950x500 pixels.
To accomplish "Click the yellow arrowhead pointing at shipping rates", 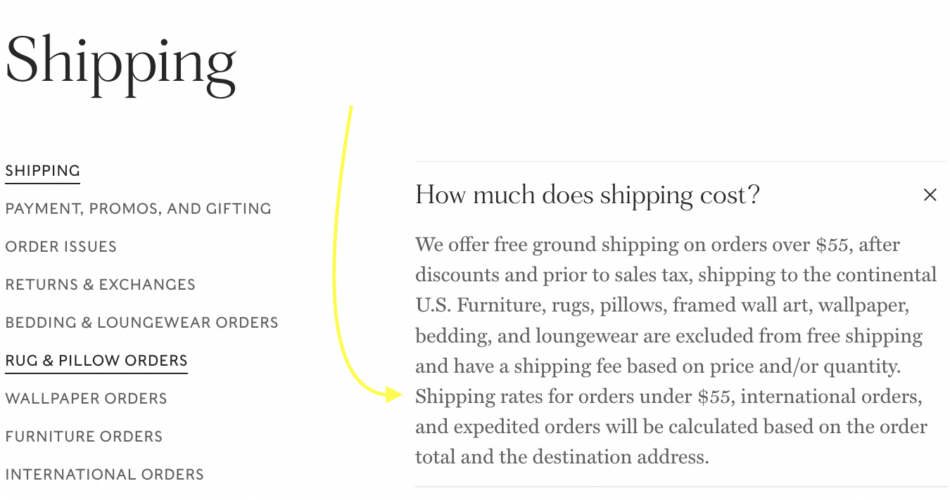I will click(x=395, y=395).
